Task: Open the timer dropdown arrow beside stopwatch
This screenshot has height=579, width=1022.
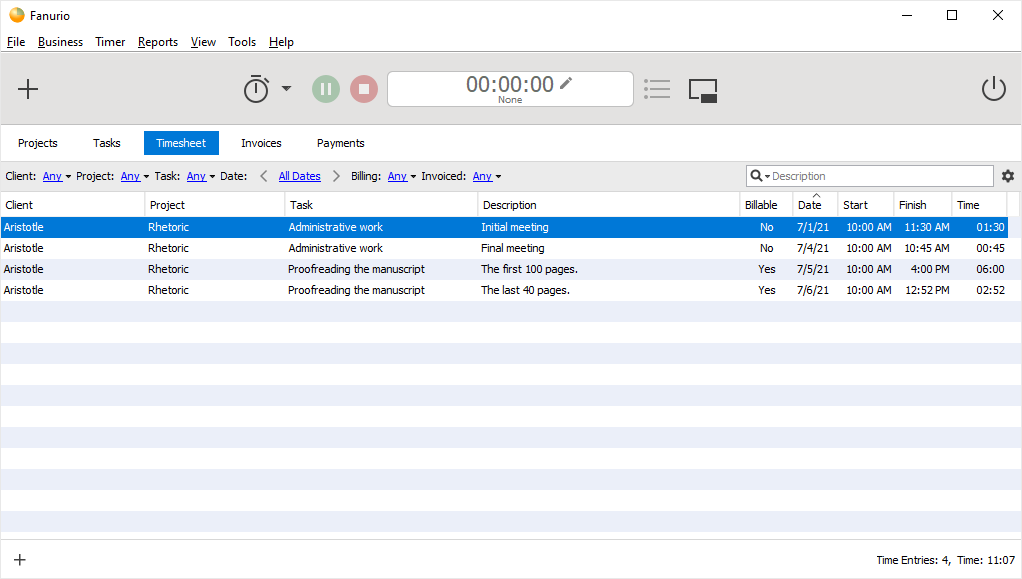Action: pyautogui.click(x=286, y=88)
